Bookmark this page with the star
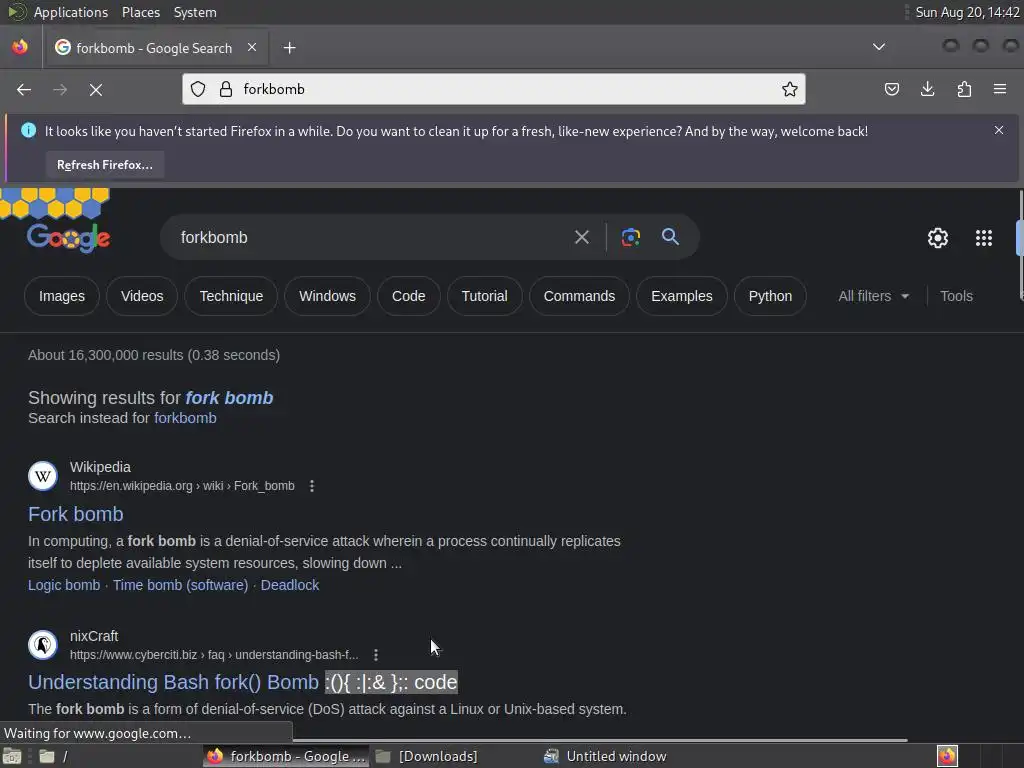 [790, 89]
